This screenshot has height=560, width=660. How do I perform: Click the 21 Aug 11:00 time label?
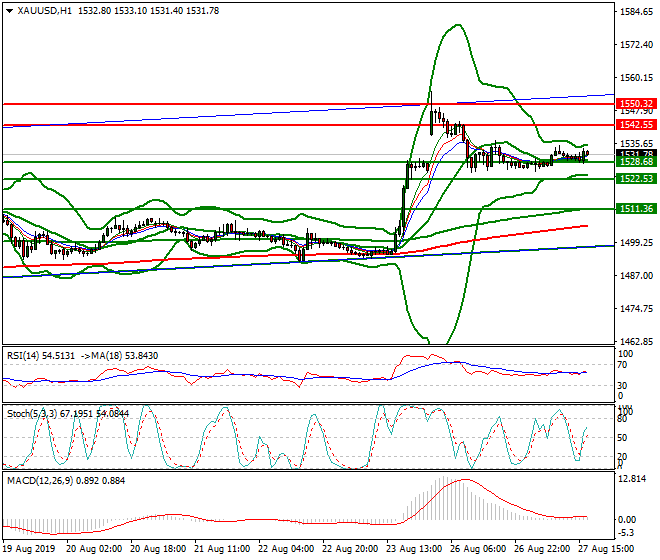click(222, 549)
